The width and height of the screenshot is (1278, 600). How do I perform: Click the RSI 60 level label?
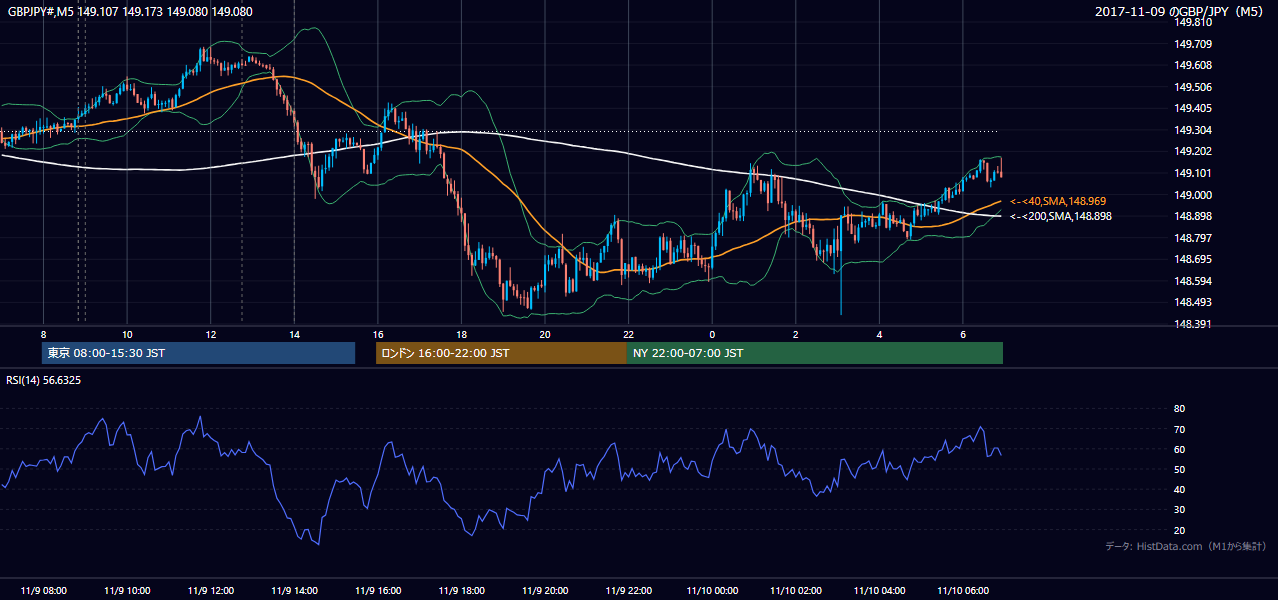tap(1179, 449)
